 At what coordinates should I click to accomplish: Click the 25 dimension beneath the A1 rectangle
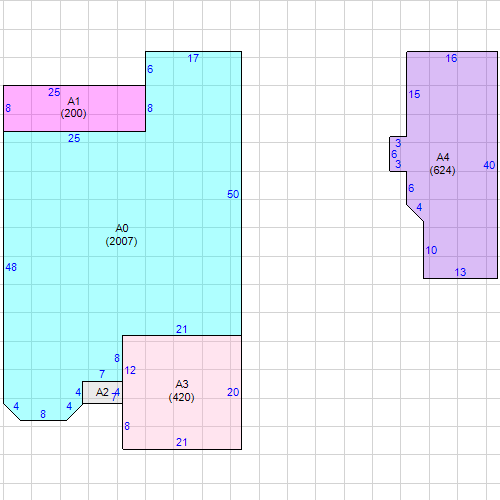point(74,138)
